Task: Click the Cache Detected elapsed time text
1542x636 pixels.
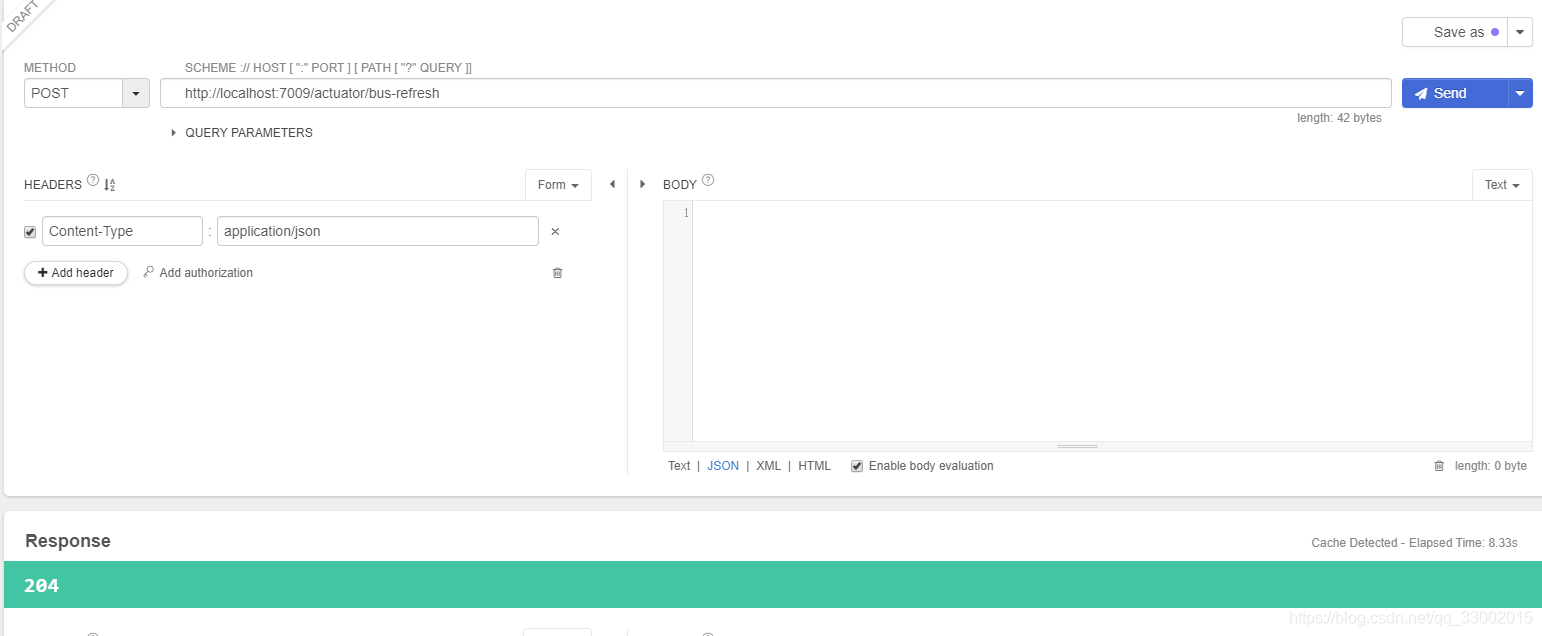Action: pos(1414,543)
